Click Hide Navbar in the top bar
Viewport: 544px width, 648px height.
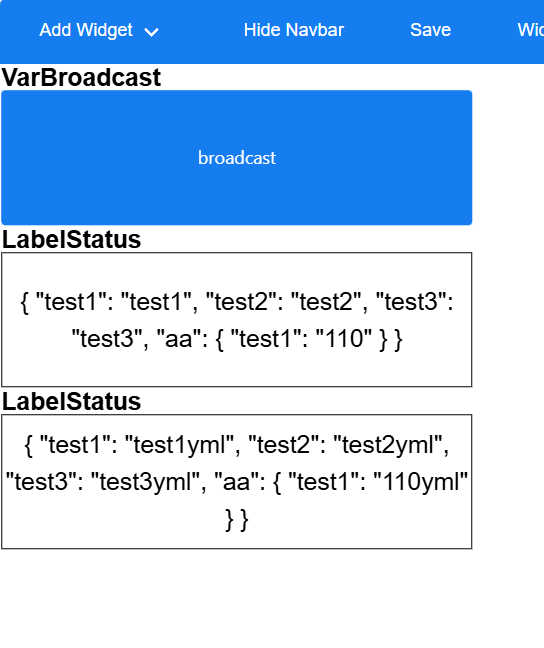(x=293, y=30)
